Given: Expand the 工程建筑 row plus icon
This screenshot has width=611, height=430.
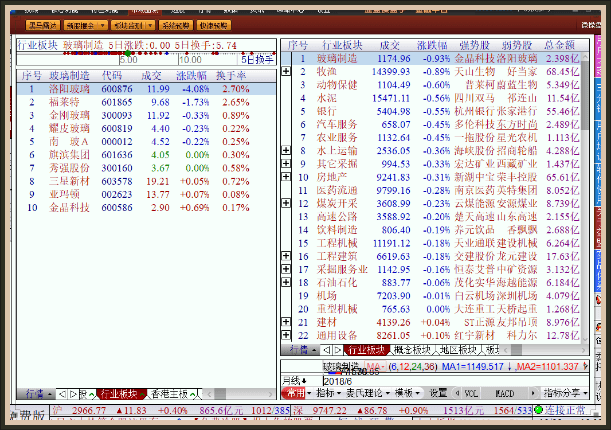Looking at the screenshot, I should click(x=286, y=256).
